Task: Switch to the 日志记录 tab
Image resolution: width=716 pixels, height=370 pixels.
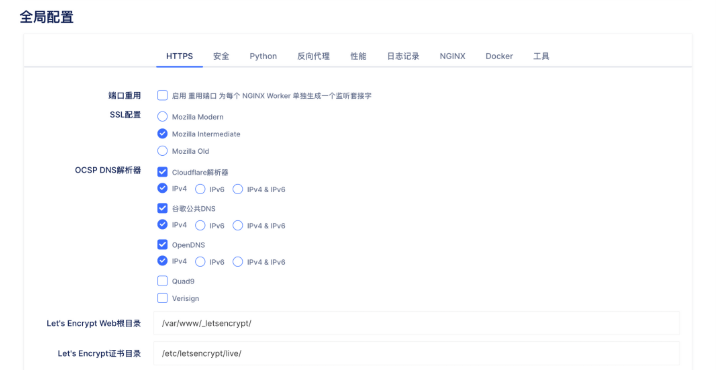Action: click(x=403, y=56)
